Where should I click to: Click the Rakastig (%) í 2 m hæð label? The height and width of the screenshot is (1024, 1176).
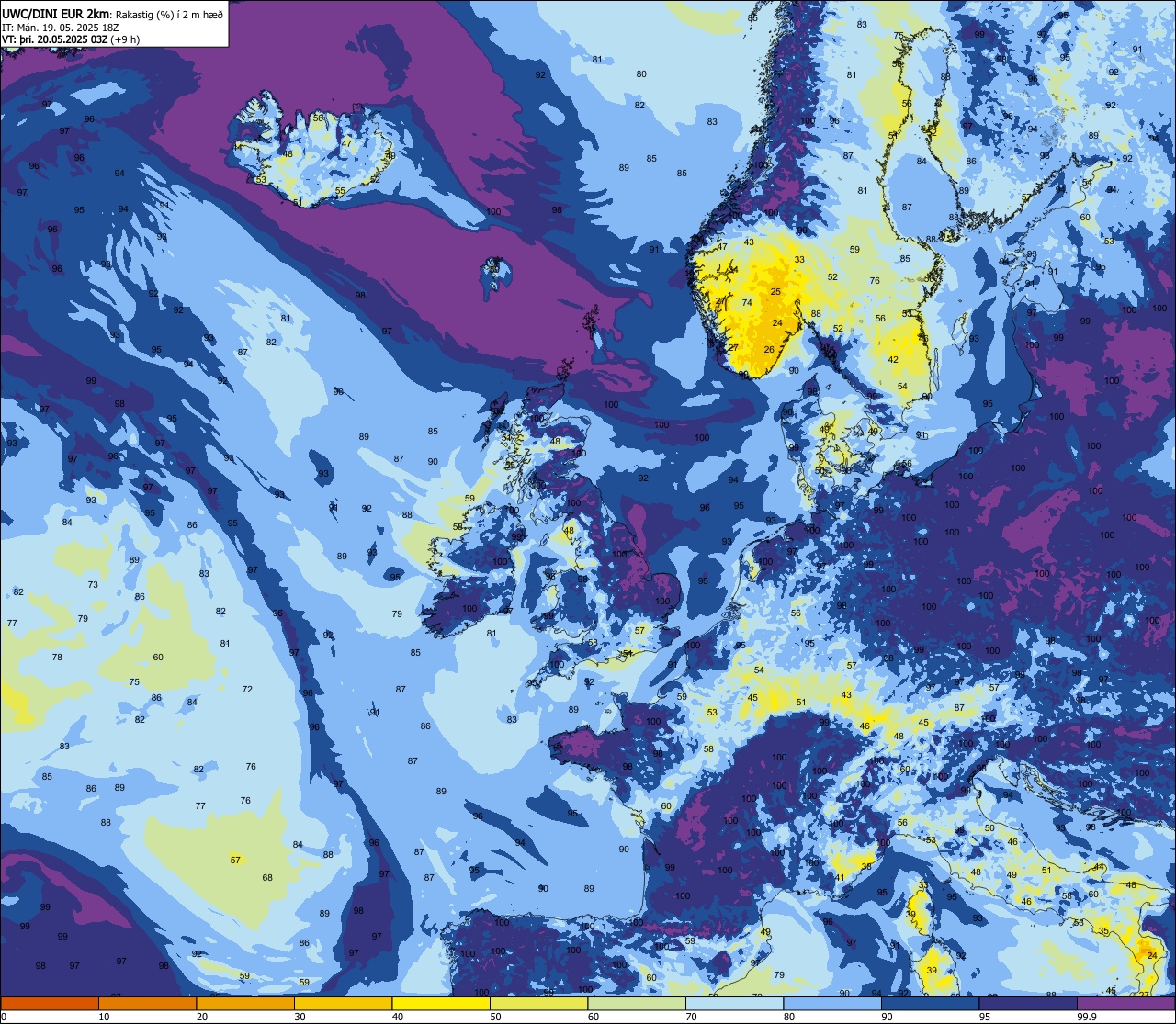click(x=169, y=14)
